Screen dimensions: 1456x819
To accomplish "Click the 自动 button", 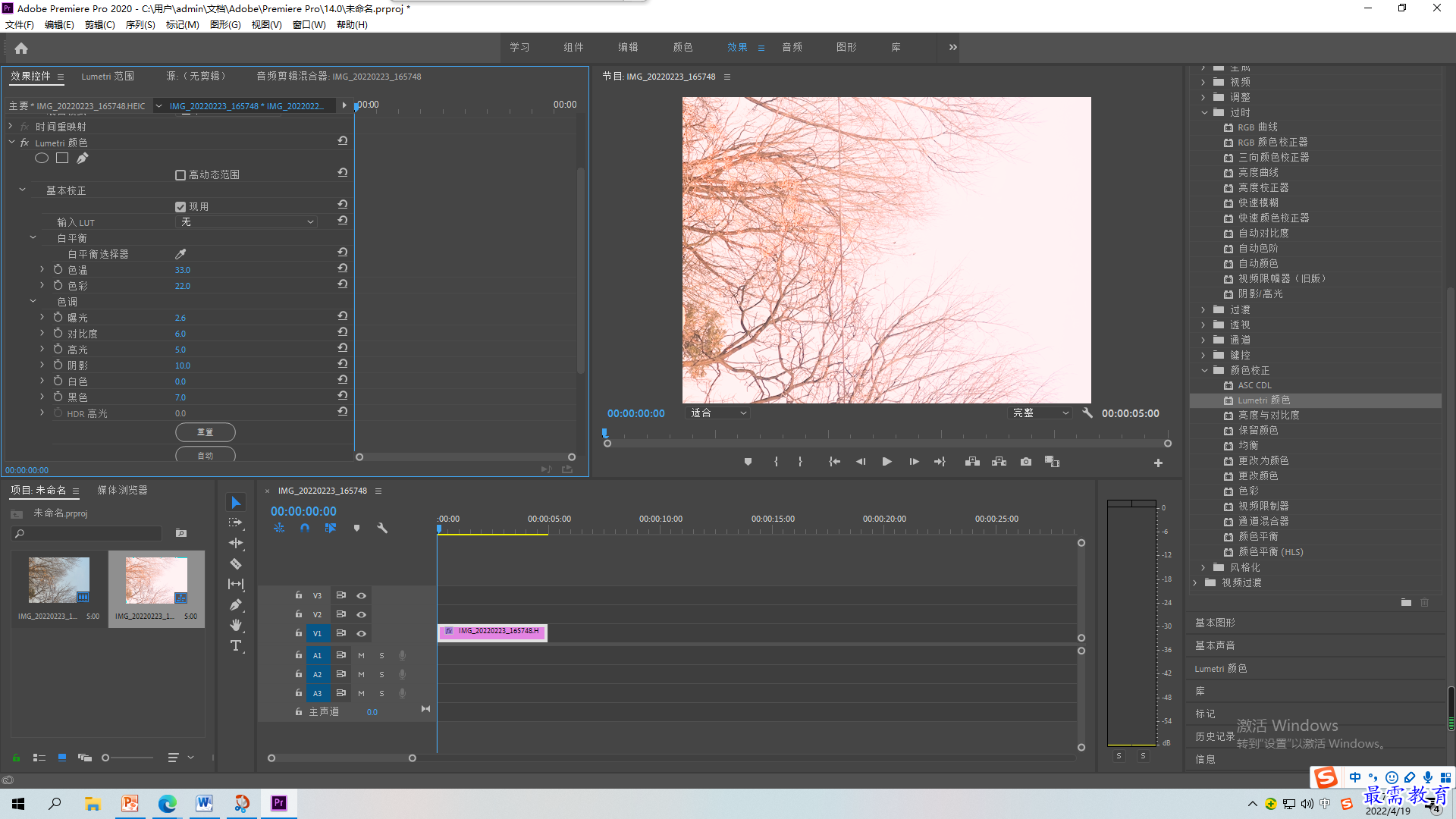I will 206,455.
